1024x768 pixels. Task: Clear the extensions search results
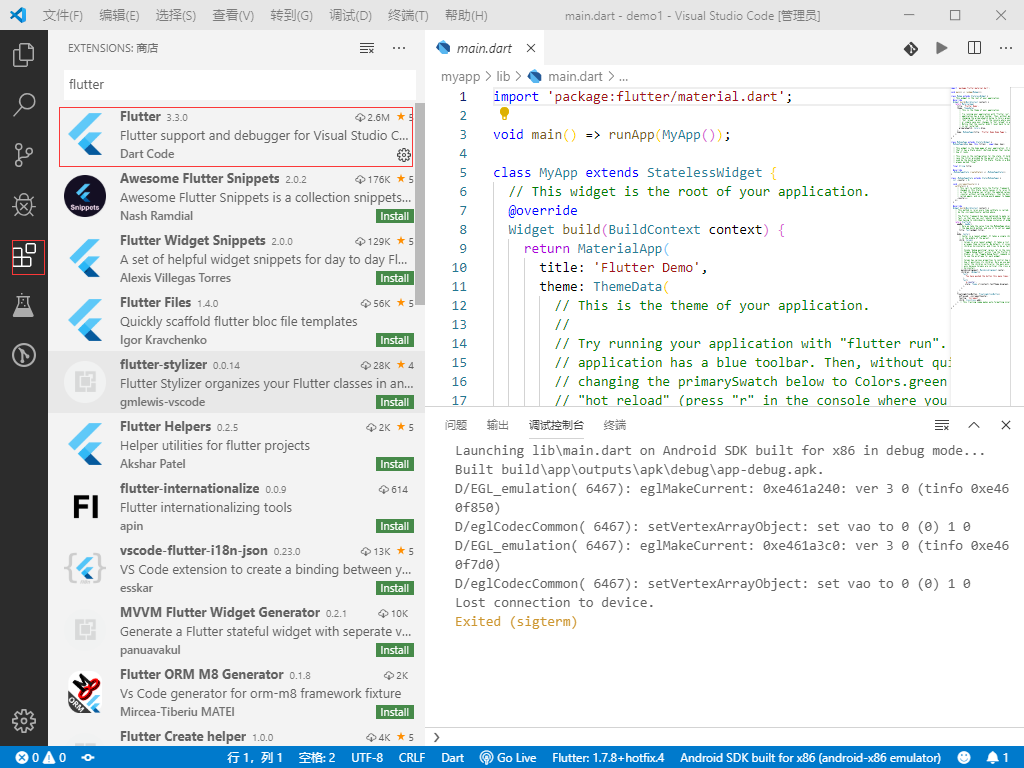coord(367,48)
